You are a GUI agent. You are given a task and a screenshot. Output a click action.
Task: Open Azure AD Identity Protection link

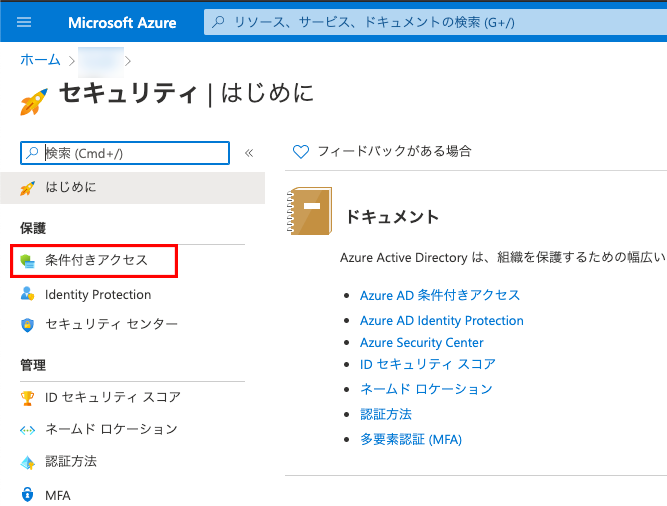click(x=442, y=320)
